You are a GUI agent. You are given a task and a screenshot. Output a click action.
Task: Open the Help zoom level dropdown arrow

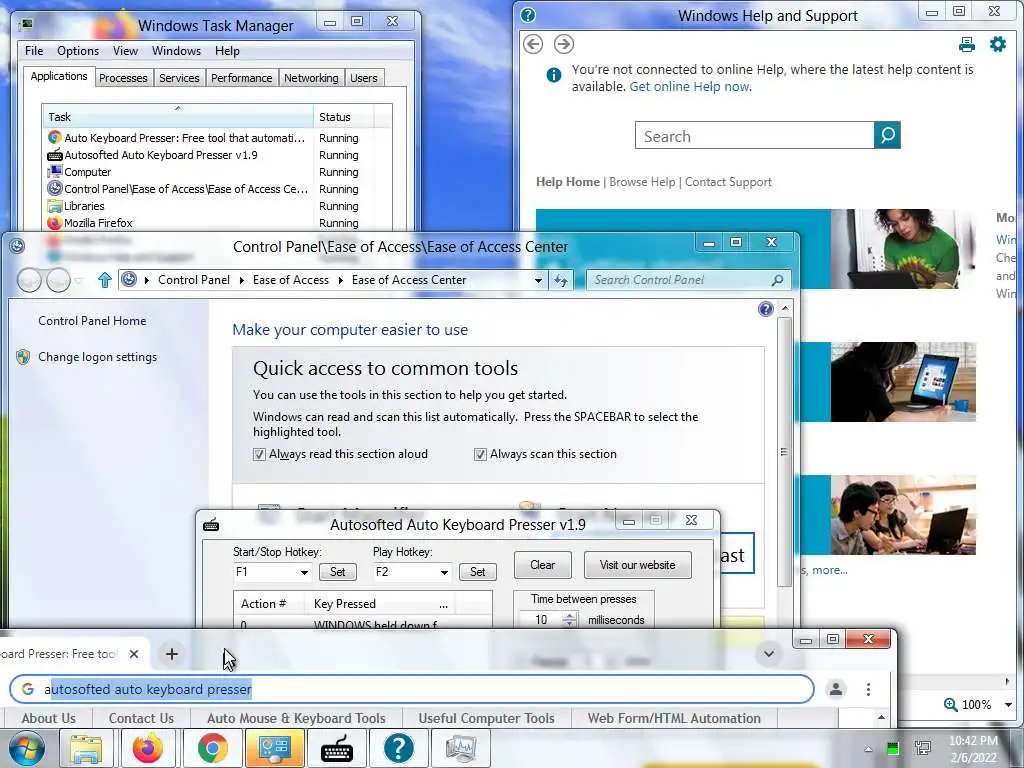click(1008, 705)
